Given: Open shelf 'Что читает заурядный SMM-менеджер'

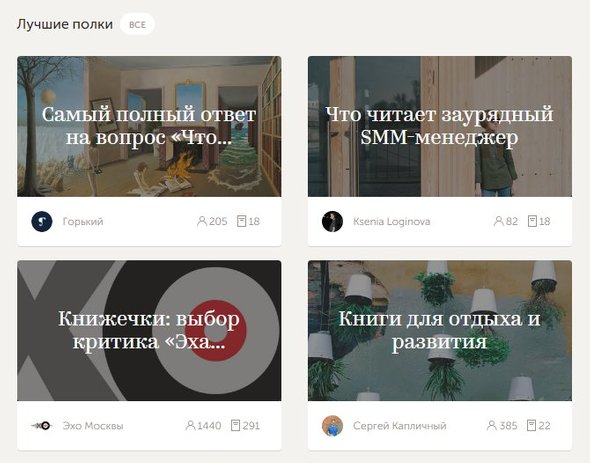Looking at the screenshot, I should pos(439,126).
